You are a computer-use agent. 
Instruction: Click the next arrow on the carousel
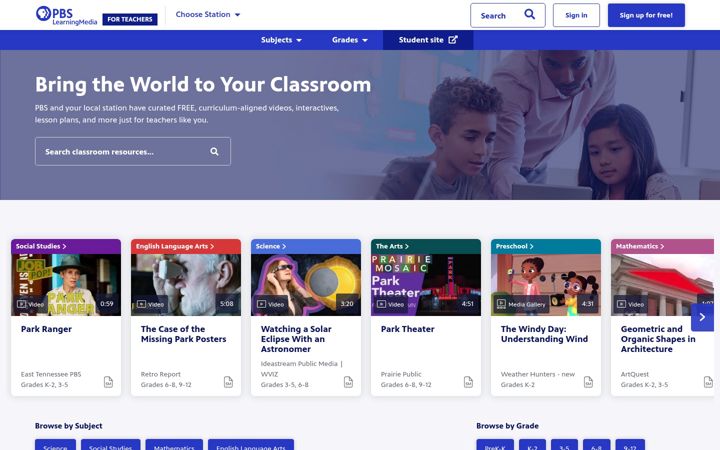(x=702, y=317)
